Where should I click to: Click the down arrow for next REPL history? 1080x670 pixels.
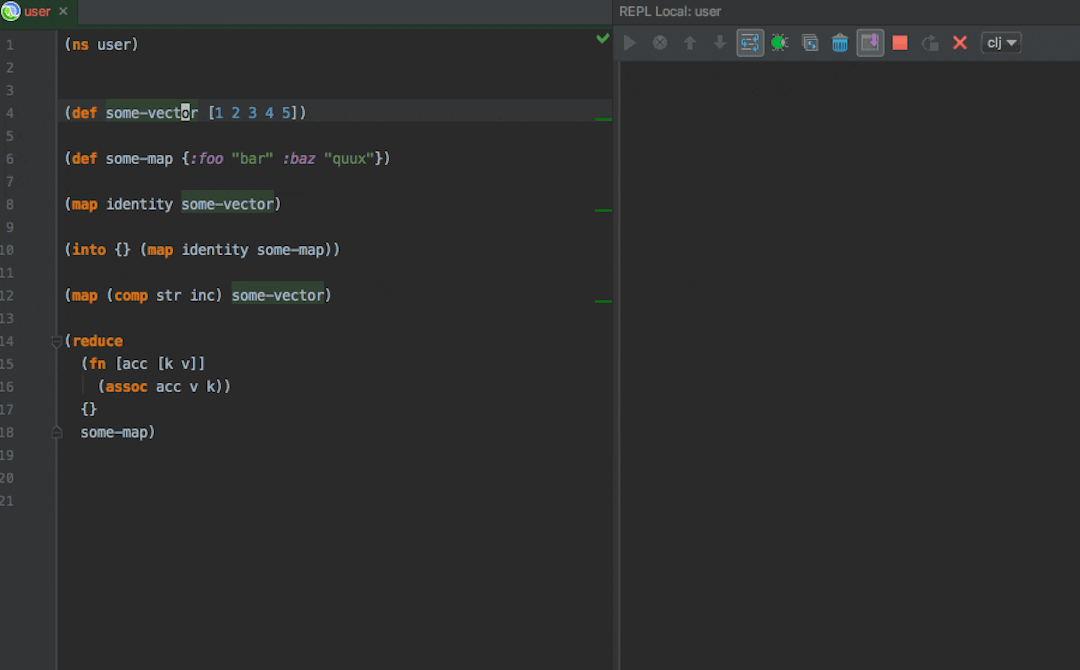[x=719, y=42]
